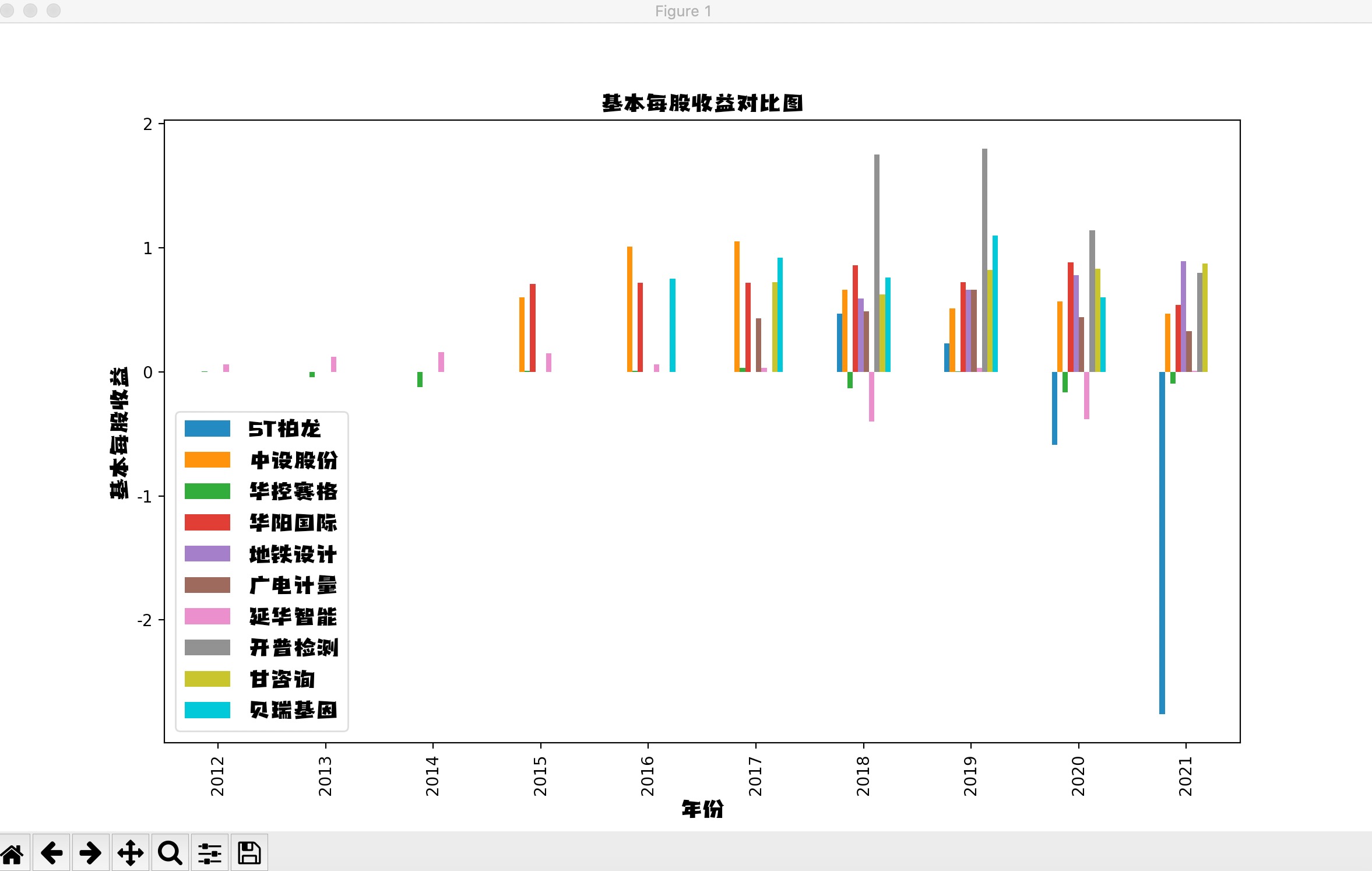Image resolution: width=1372 pixels, height=871 pixels.
Task: Click the 地铁设计 legend label
Action: [x=294, y=554]
